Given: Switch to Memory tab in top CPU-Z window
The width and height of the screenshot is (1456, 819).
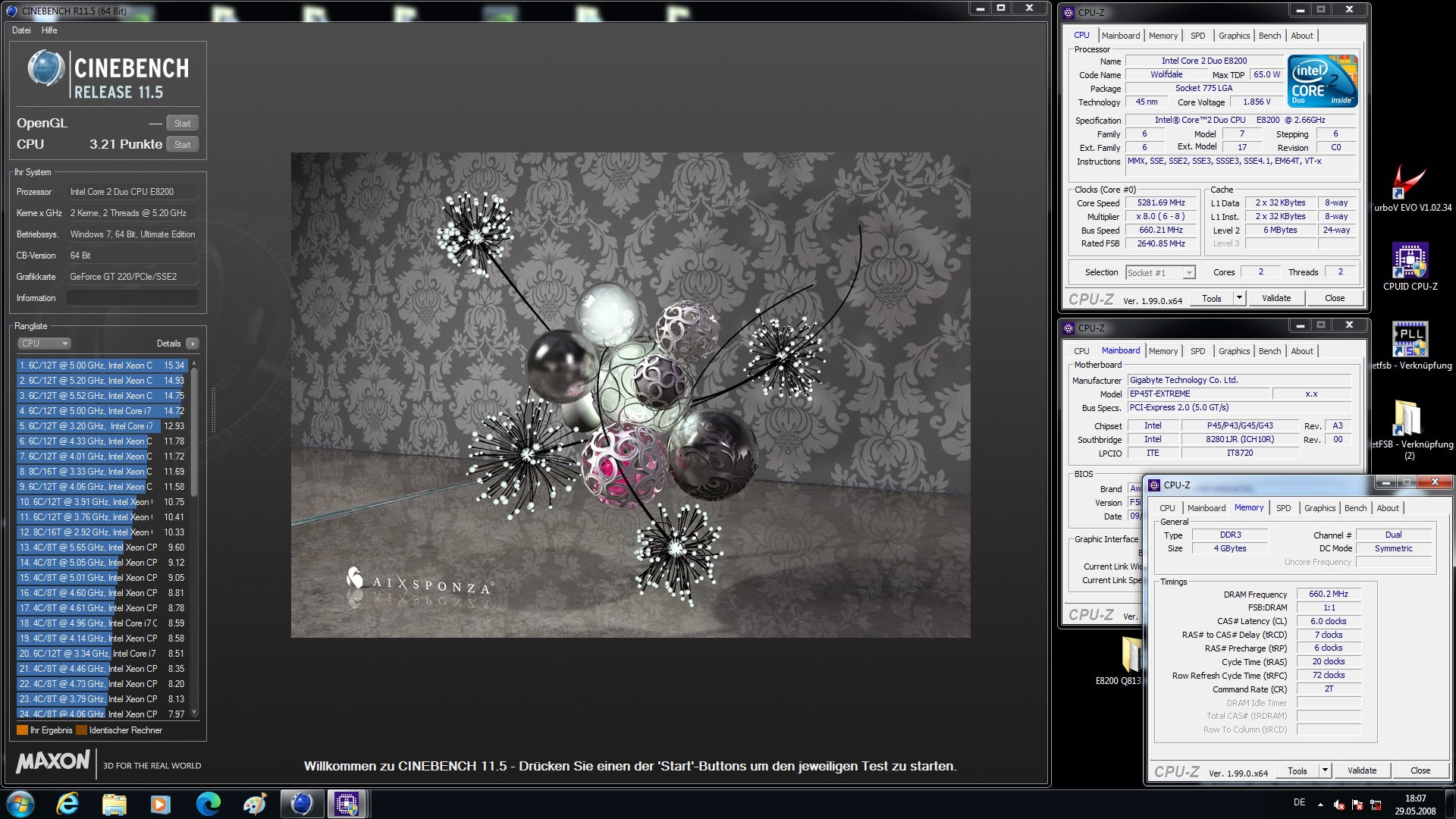Looking at the screenshot, I should tap(1163, 36).
